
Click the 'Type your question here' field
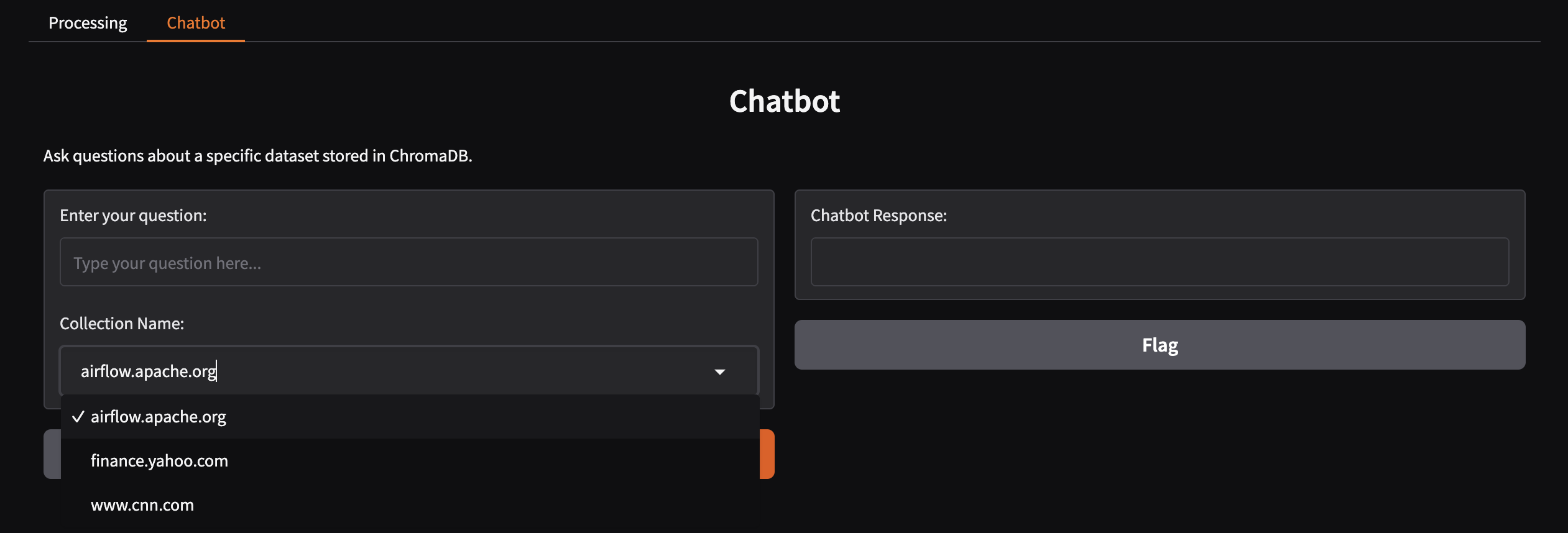click(x=408, y=263)
